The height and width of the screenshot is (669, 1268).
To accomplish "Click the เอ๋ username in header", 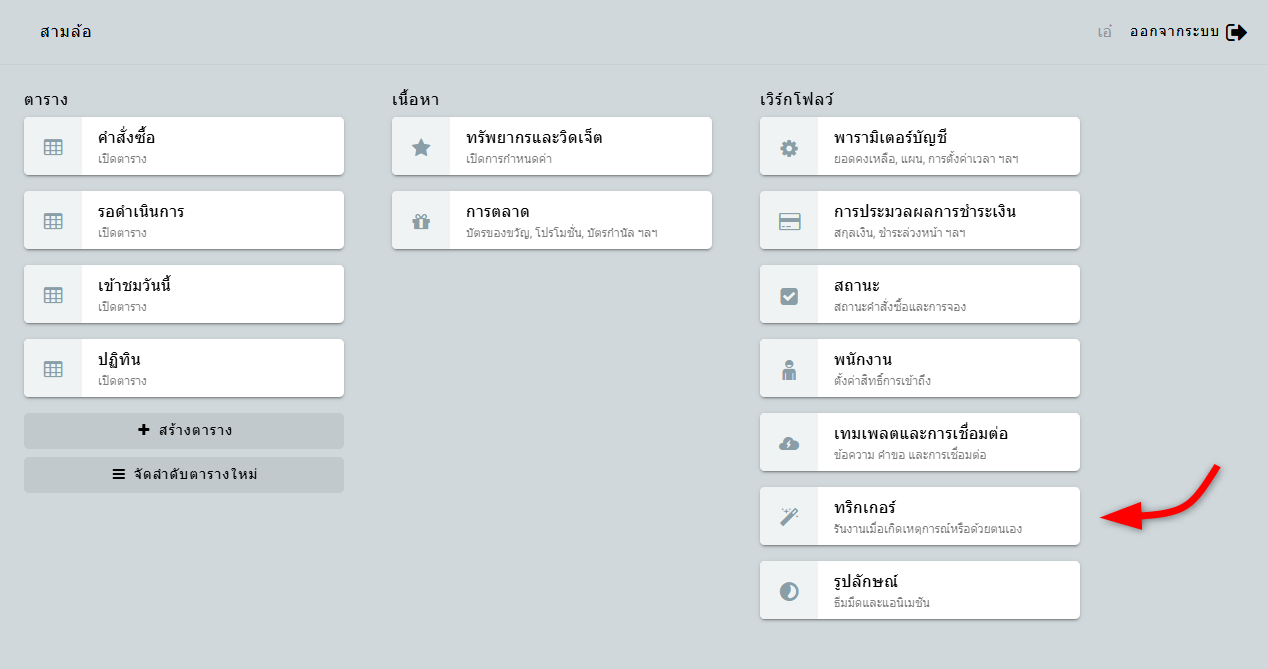I will [x=1105, y=32].
